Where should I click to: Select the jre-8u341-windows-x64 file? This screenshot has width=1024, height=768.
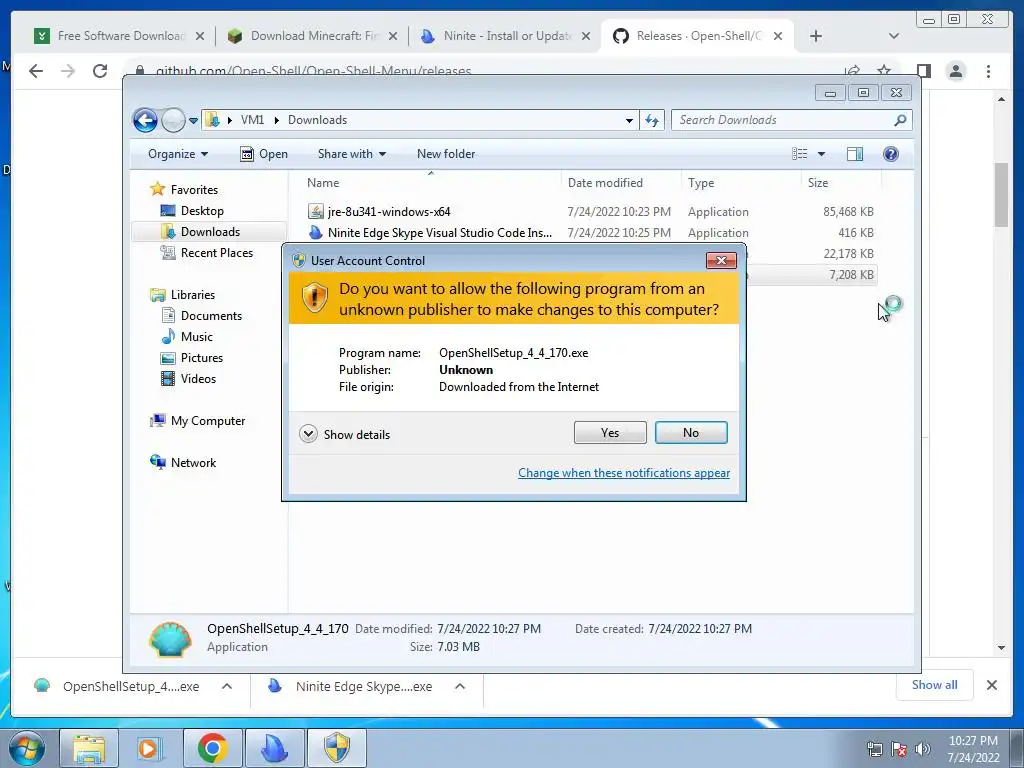pos(590,212)
